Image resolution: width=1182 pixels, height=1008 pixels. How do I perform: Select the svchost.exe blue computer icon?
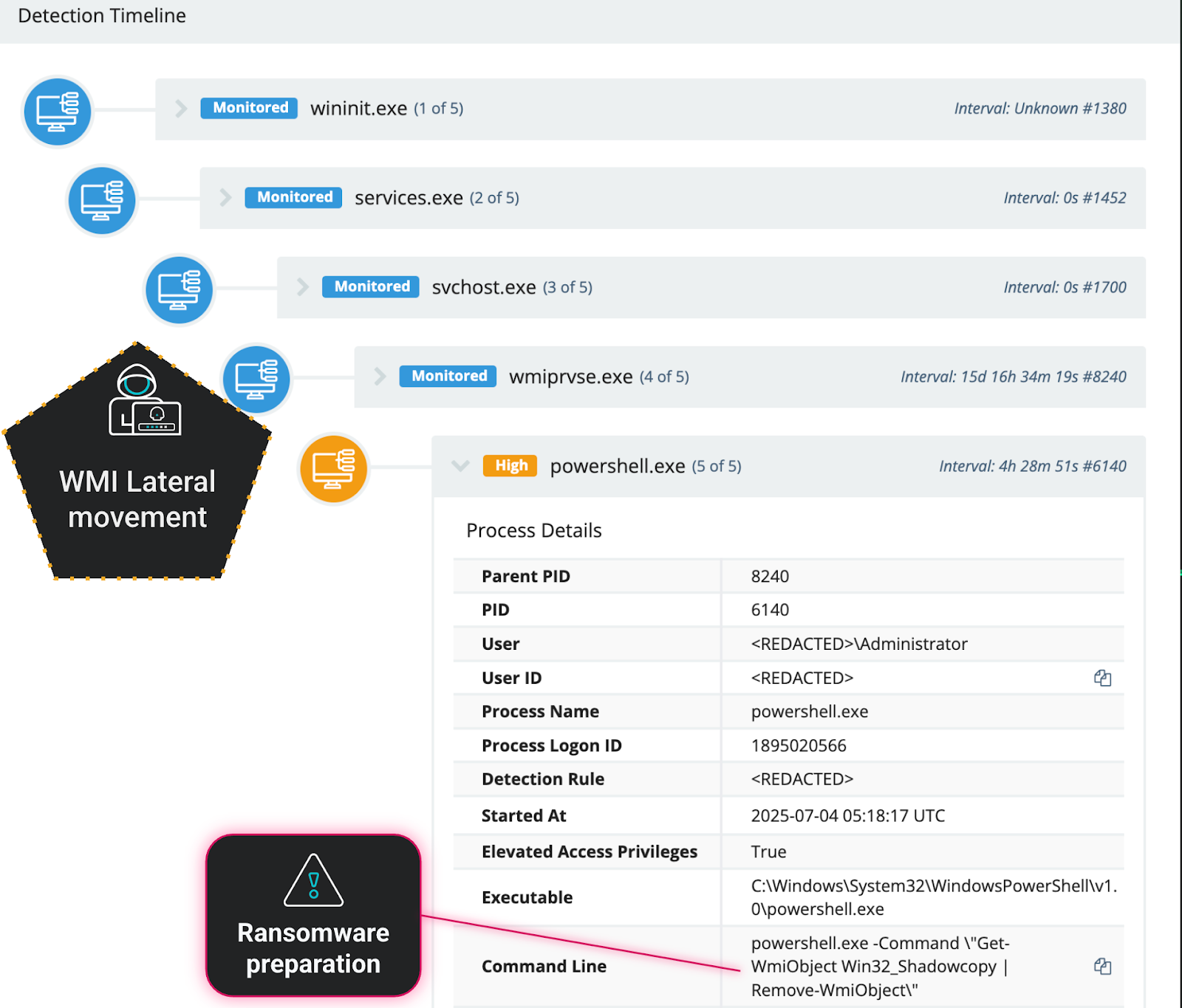[x=180, y=290]
